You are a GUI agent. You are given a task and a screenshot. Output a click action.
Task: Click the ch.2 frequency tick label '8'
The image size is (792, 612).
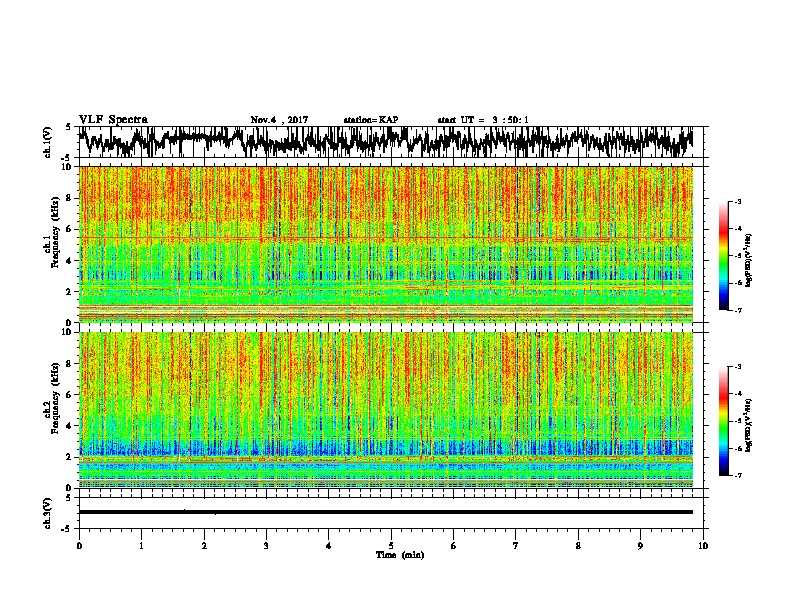coord(70,364)
